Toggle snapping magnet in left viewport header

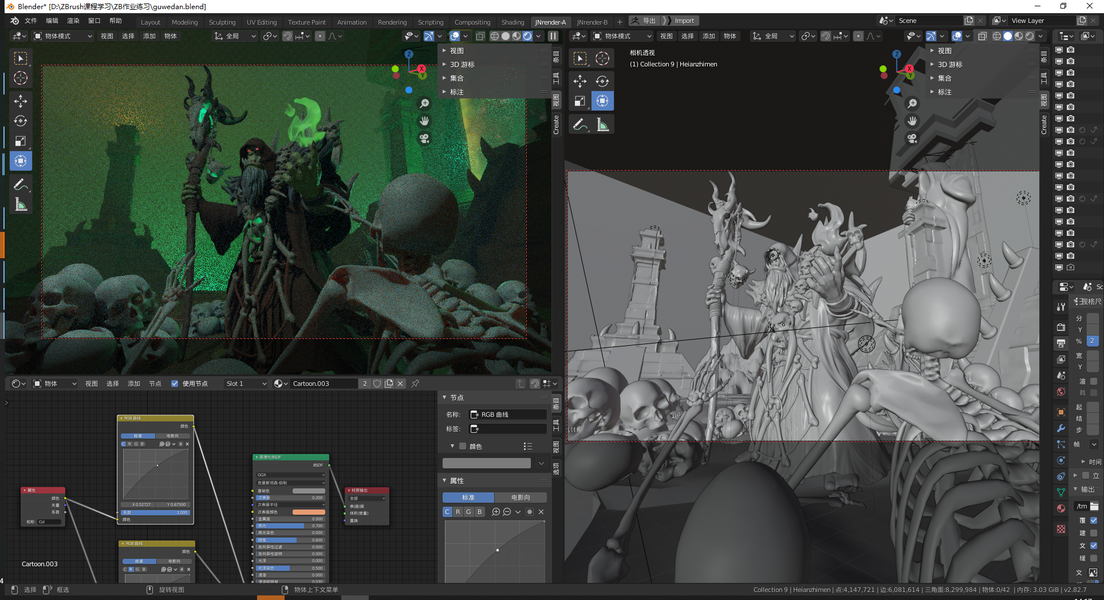coord(287,36)
